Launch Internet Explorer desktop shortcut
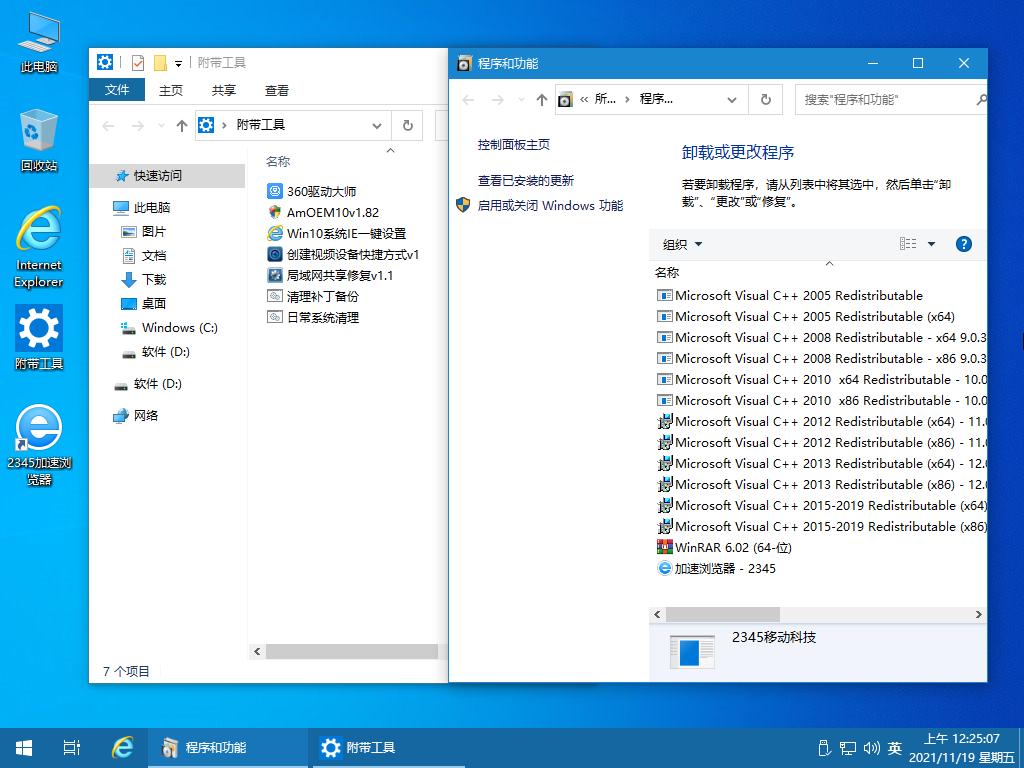Screen dimensions: 1024x768 (39, 247)
